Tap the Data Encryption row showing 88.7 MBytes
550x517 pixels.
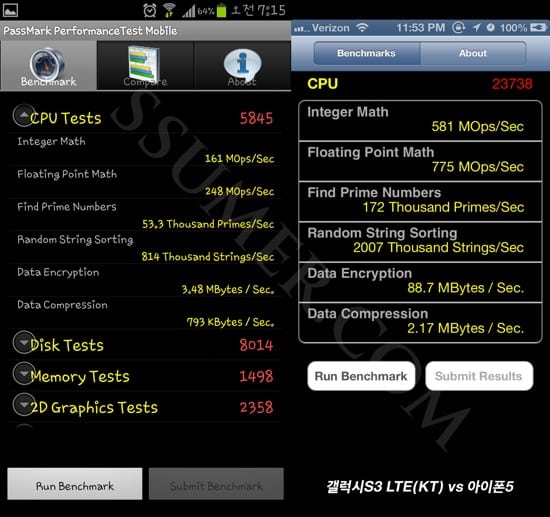click(420, 282)
